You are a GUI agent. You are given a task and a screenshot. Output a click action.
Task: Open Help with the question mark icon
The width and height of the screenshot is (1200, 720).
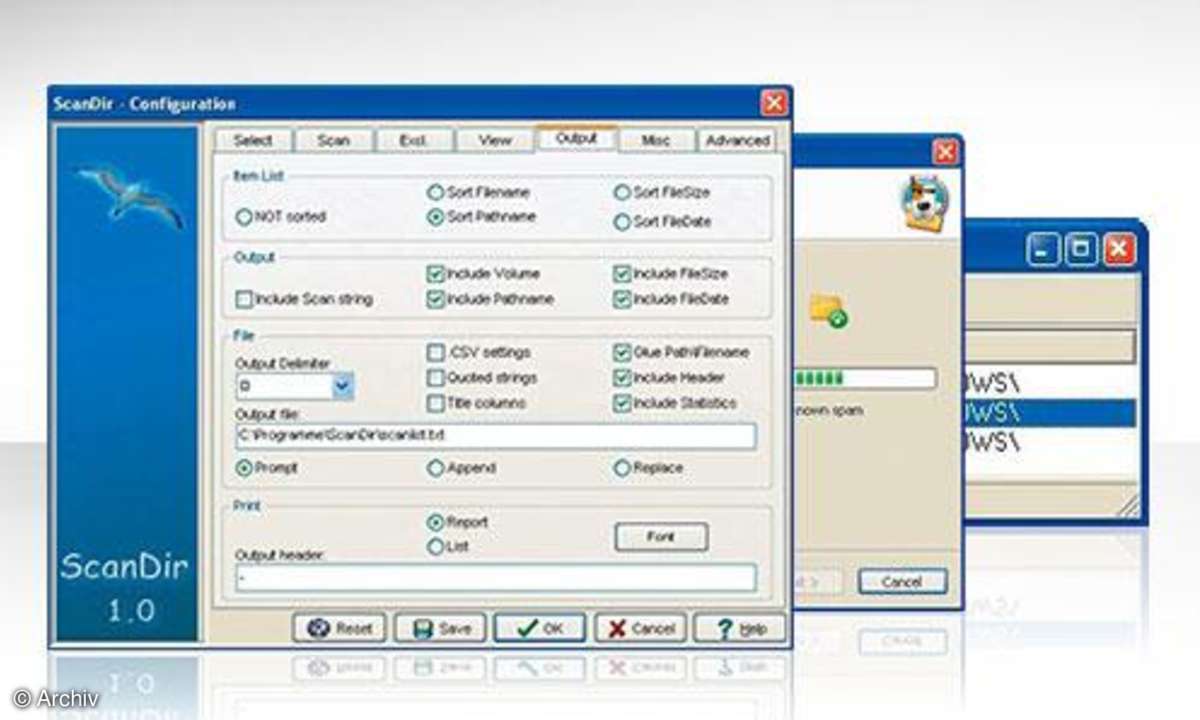(x=740, y=628)
